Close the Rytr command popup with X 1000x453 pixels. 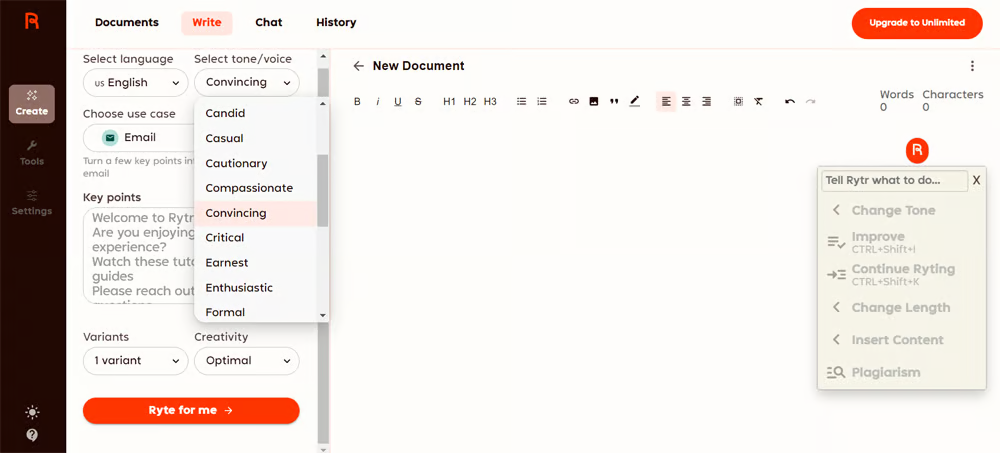(976, 181)
